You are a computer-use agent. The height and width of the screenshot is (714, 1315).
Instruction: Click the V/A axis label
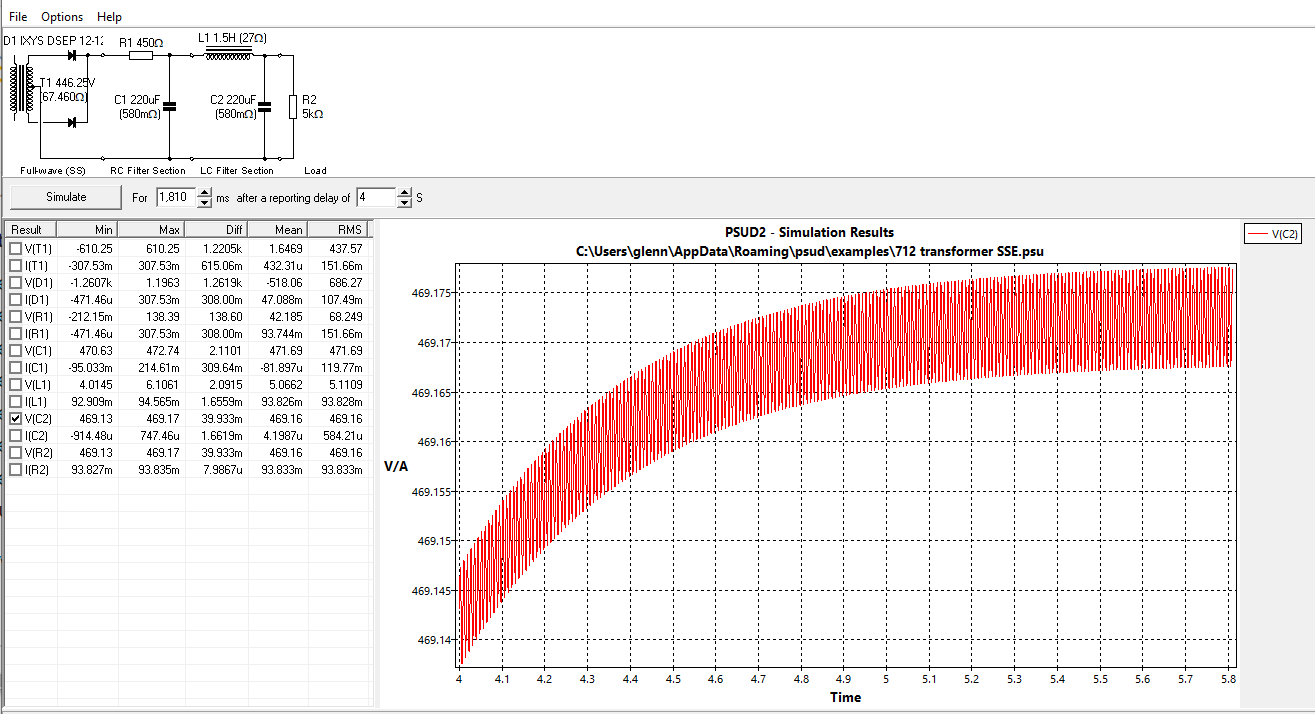(x=396, y=467)
